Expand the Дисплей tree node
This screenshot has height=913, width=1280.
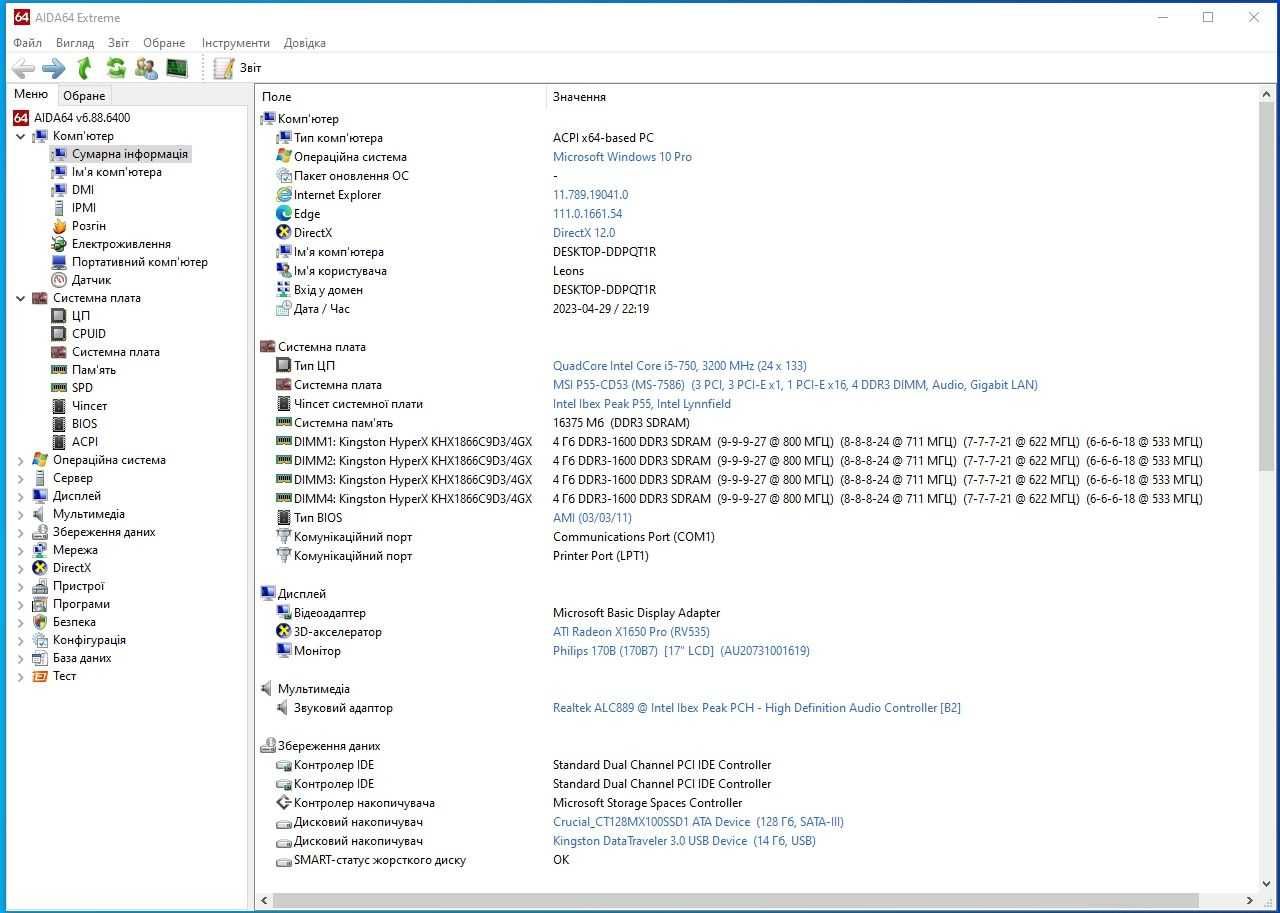21,496
